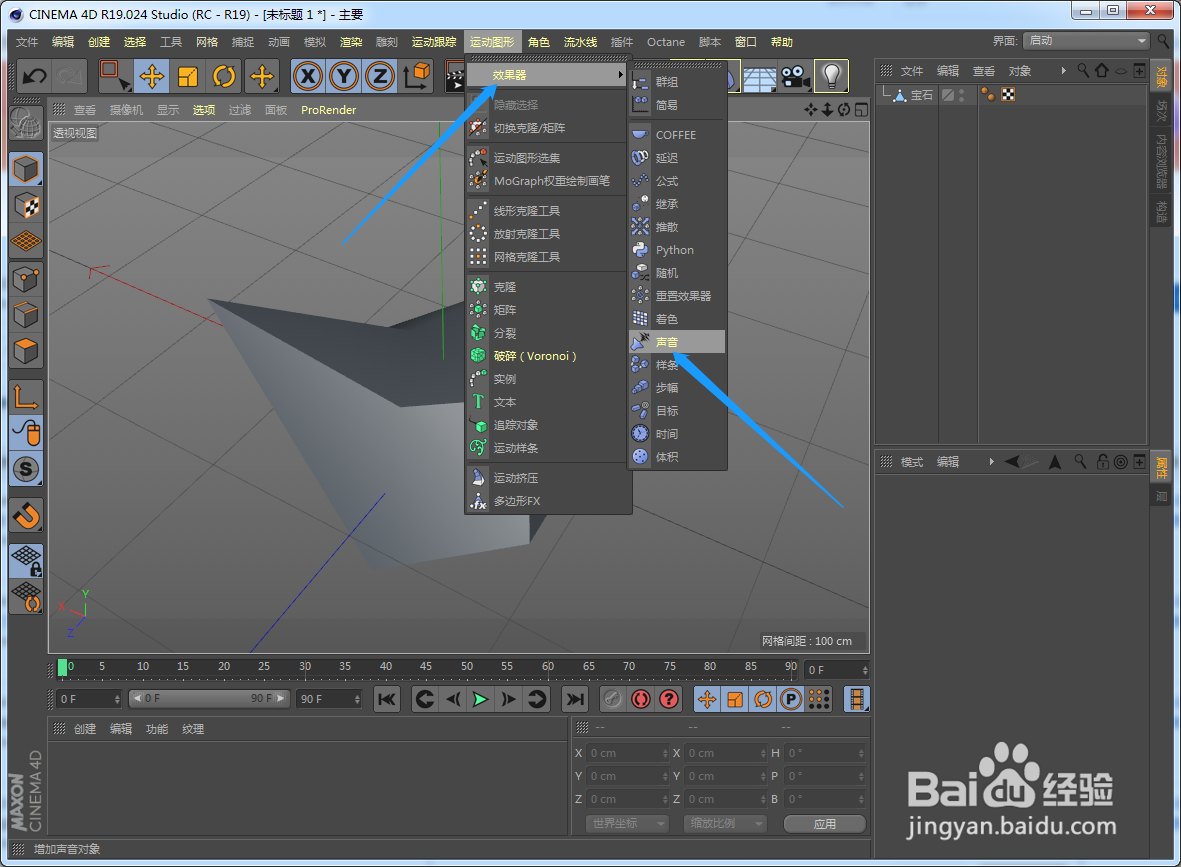Go to start of animation
1181x867 pixels.
387,699
